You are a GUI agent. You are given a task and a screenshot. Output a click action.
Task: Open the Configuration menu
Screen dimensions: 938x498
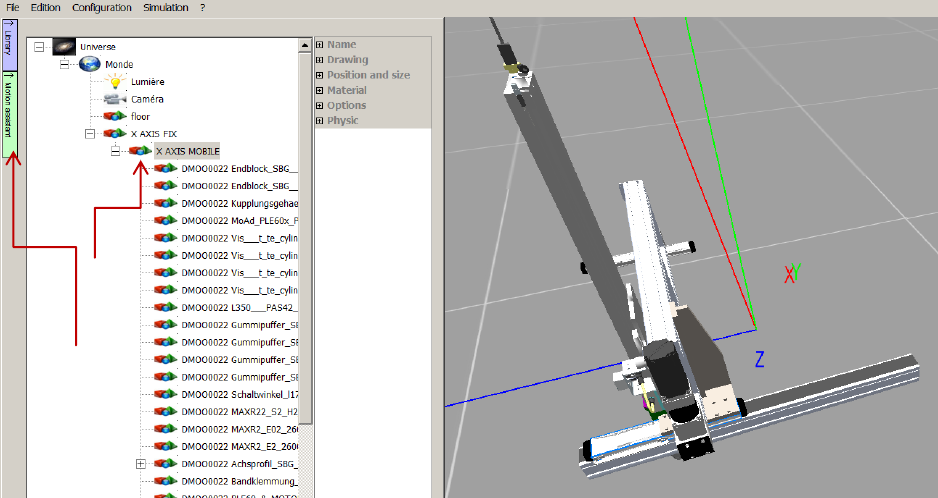(102, 7)
